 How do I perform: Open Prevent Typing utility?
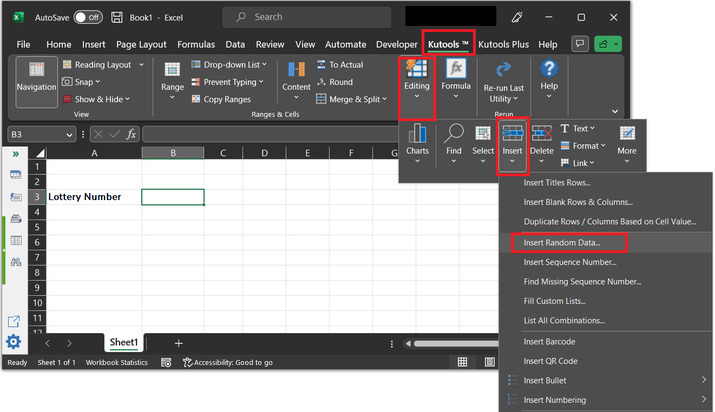[x=228, y=82]
